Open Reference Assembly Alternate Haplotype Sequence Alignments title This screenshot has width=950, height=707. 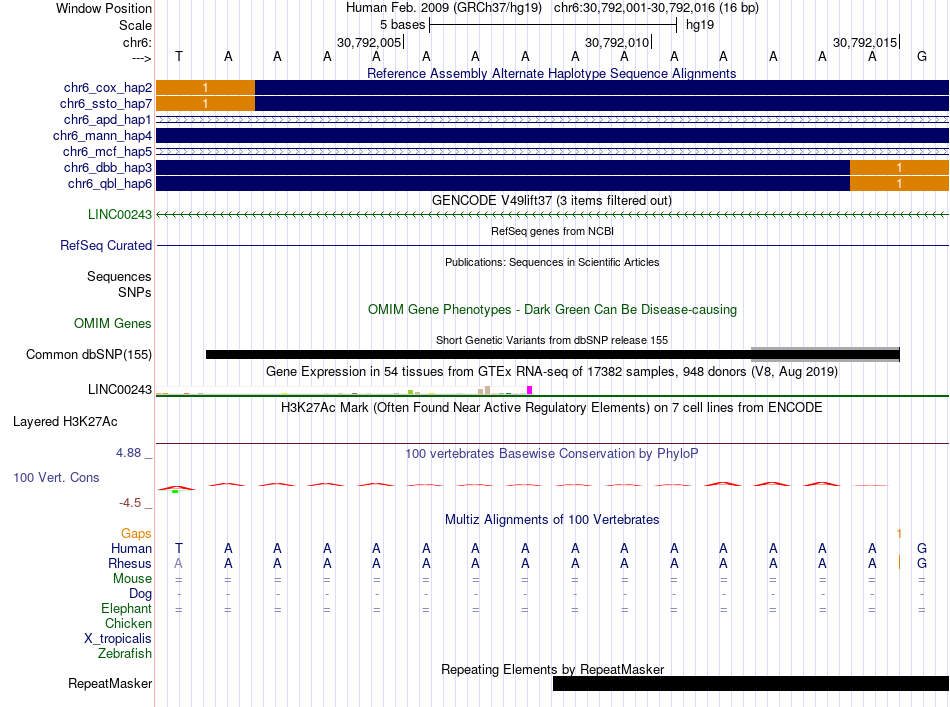551,73
